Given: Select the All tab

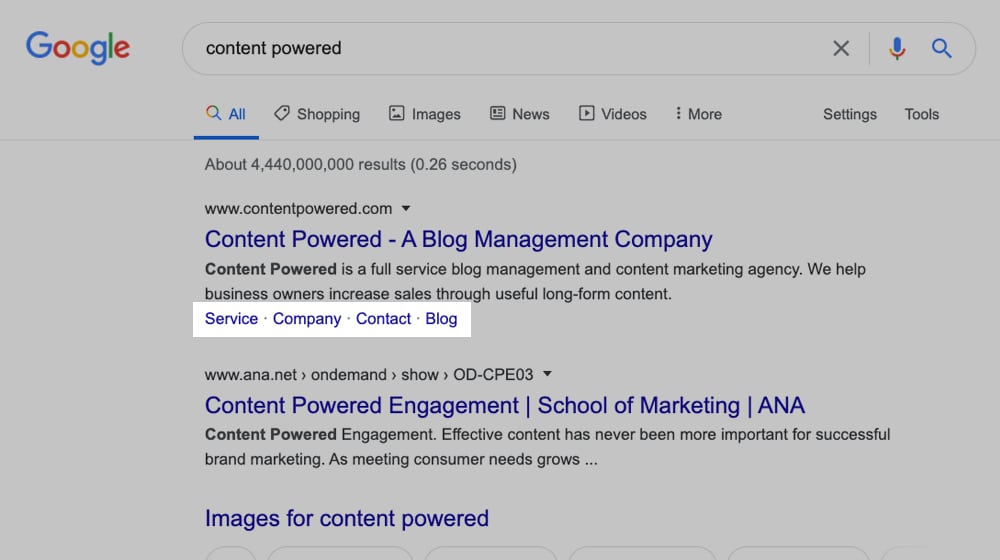Looking at the screenshot, I should pyautogui.click(x=226, y=114).
